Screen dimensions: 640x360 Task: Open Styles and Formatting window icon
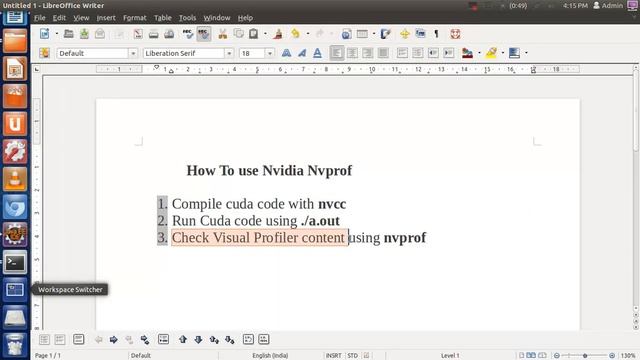[44, 53]
